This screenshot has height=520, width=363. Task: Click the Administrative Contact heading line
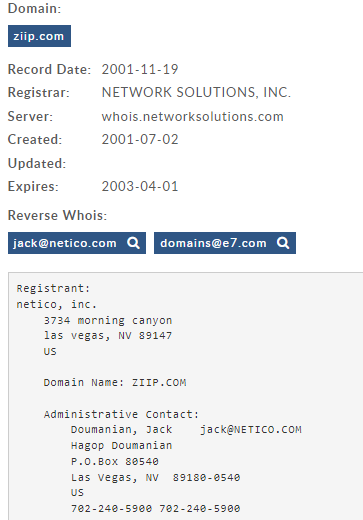click(x=121, y=414)
